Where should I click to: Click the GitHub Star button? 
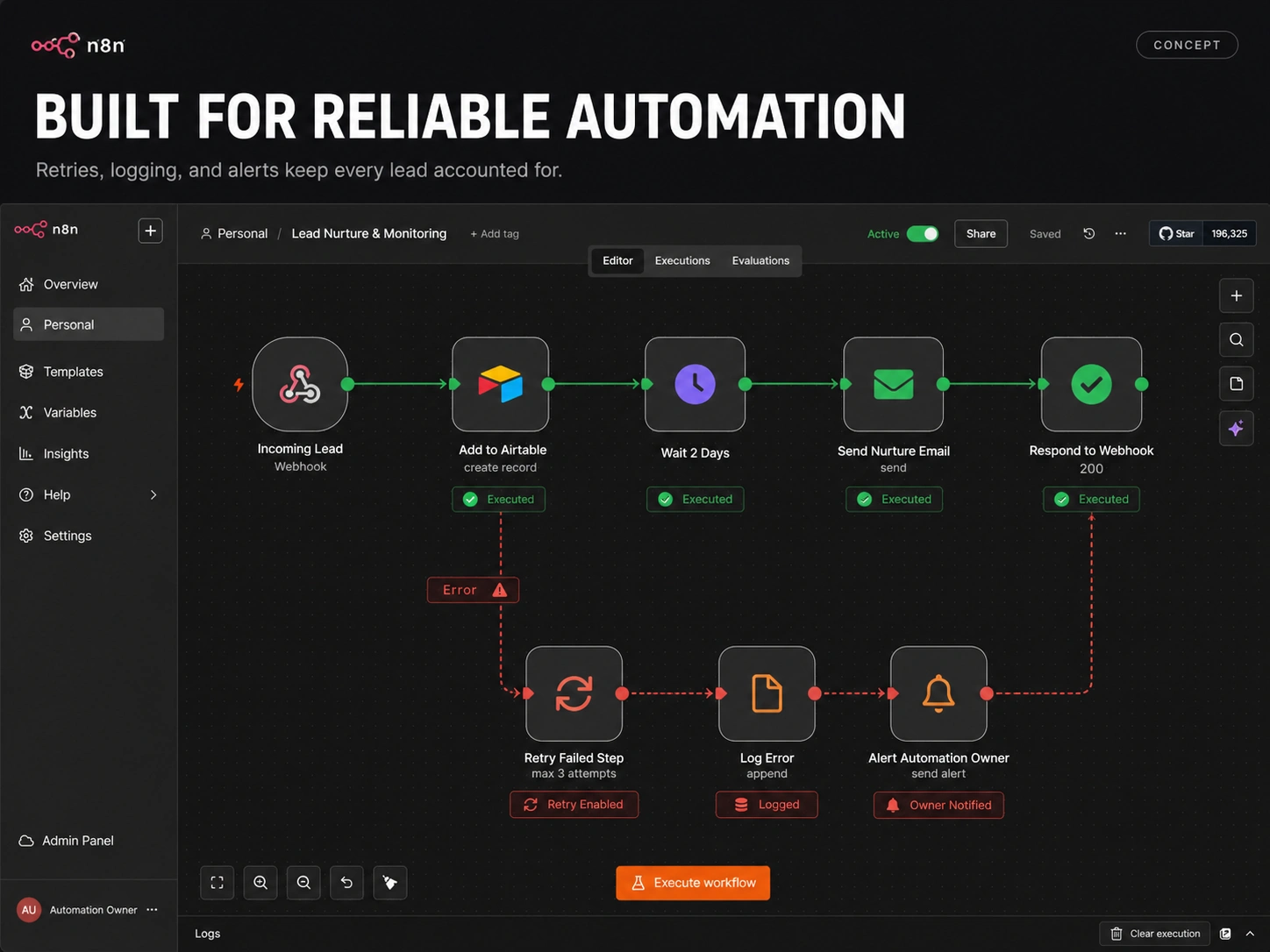tap(1176, 234)
